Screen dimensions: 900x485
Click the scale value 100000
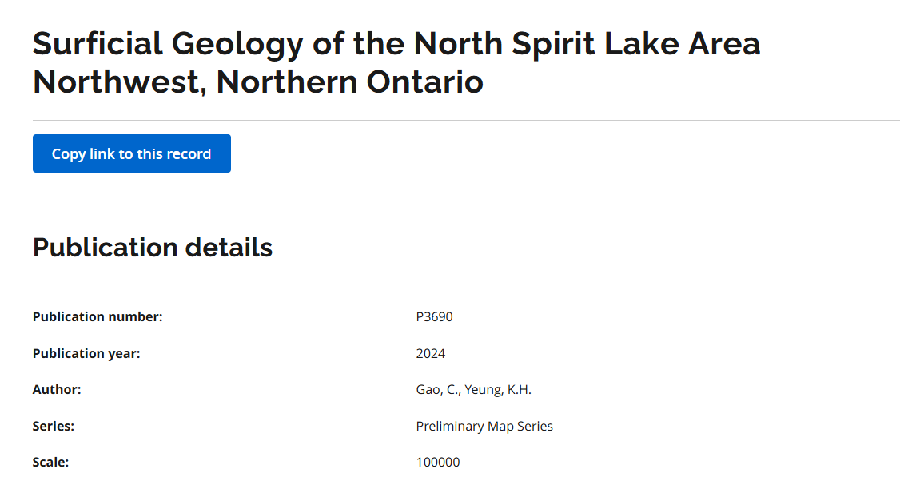click(438, 462)
